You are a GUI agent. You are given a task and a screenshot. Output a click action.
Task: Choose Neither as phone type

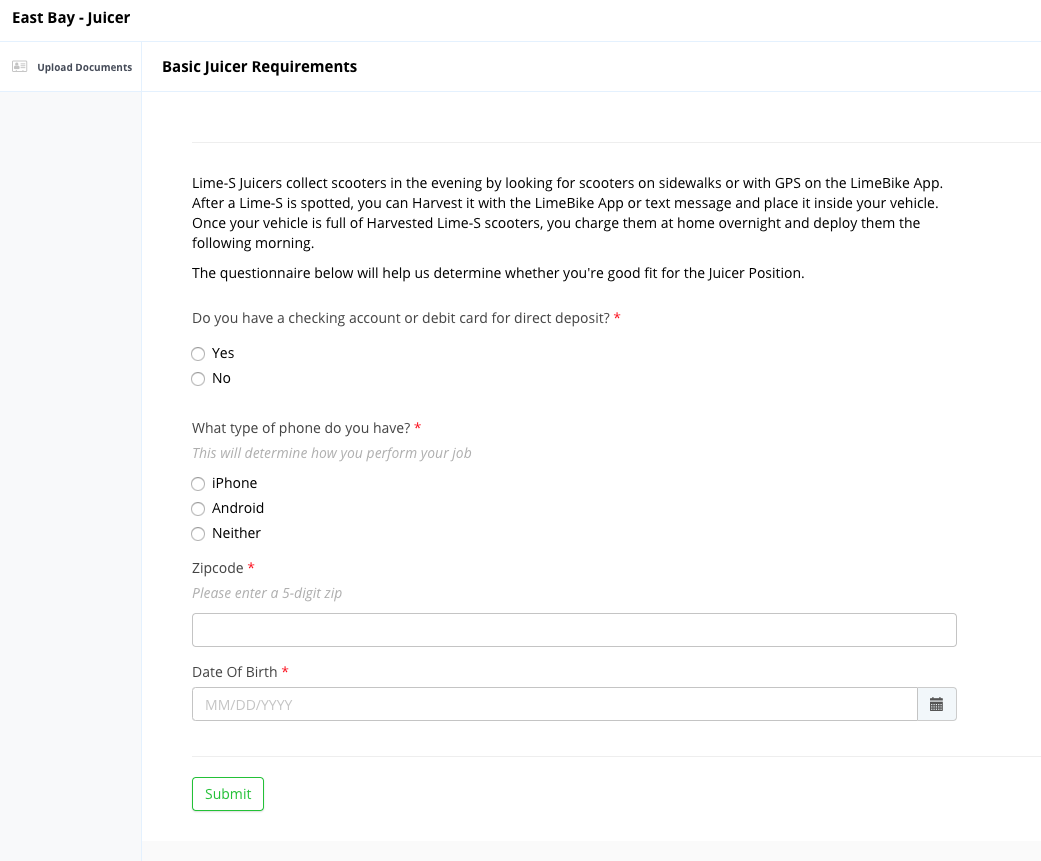[198, 534]
